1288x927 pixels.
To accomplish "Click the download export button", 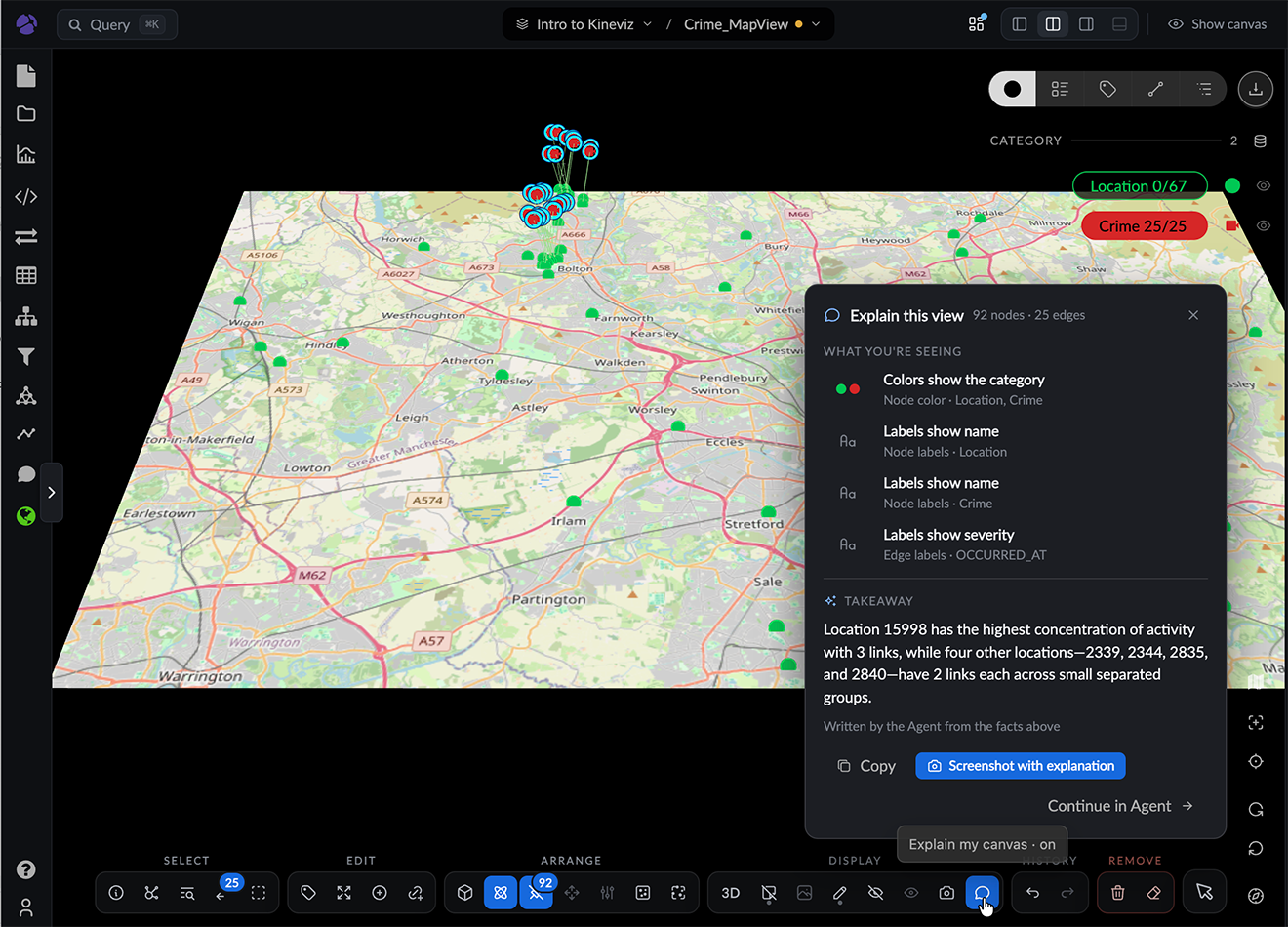I will coord(1256,89).
